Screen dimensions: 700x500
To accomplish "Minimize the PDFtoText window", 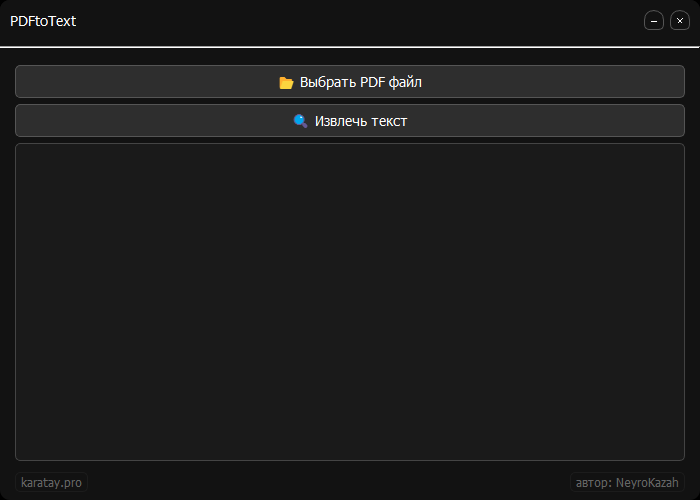I will pos(654,21).
